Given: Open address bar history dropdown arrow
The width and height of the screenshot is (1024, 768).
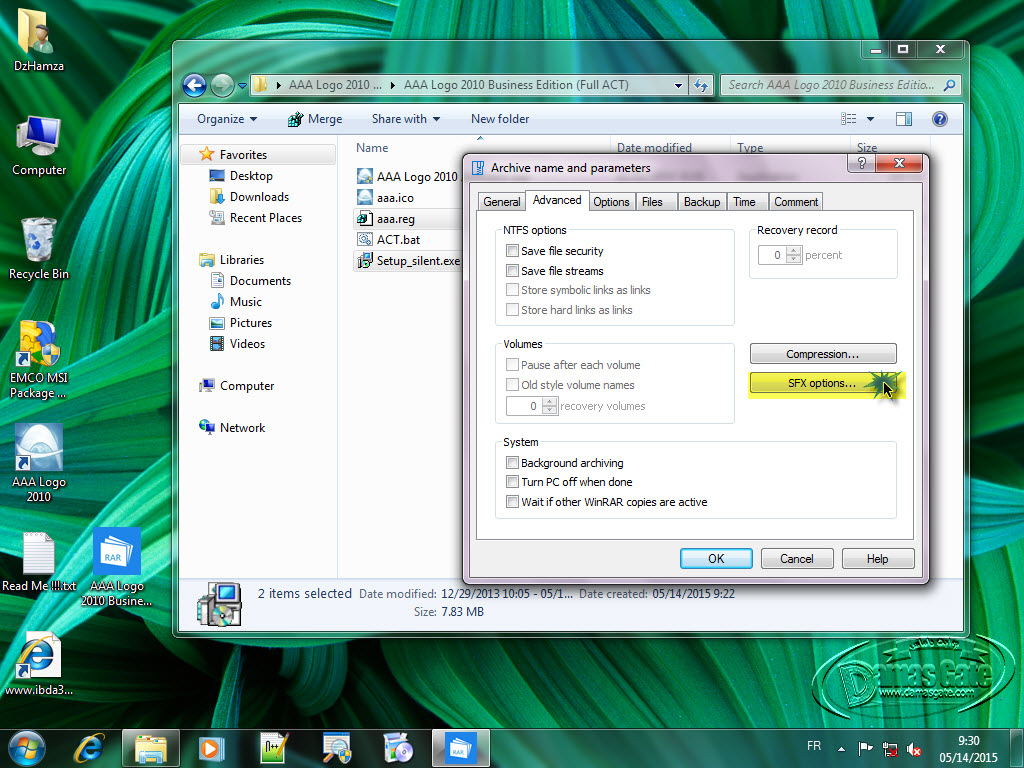Looking at the screenshot, I should coord(678,86).
